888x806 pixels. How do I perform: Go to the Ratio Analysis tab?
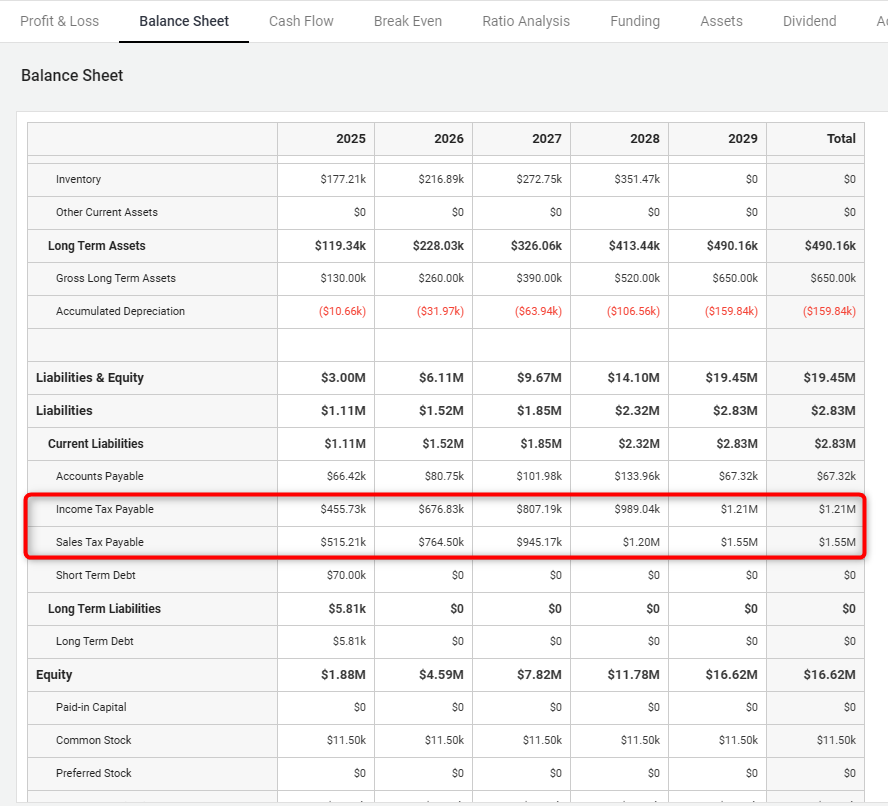point(526,21)
